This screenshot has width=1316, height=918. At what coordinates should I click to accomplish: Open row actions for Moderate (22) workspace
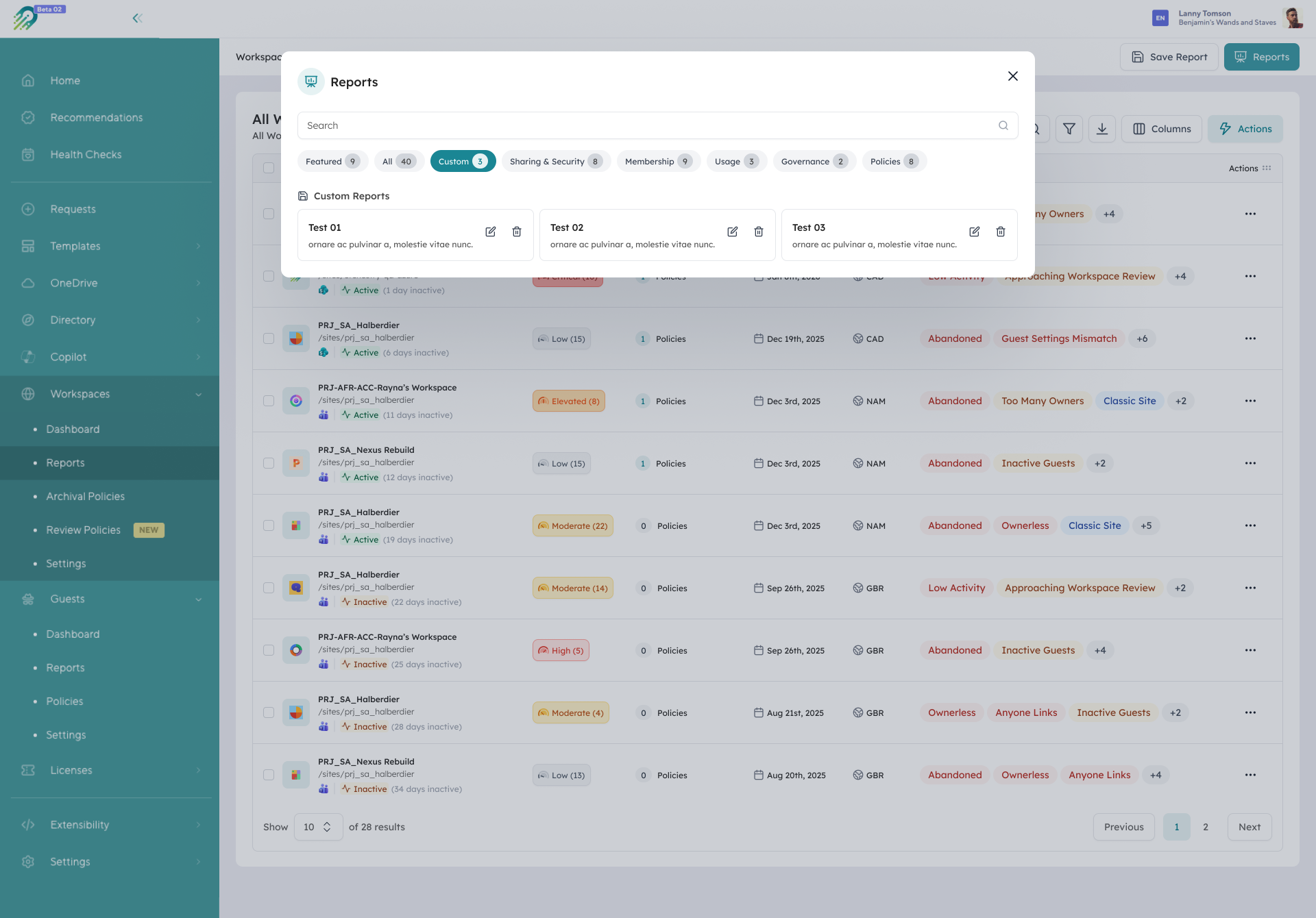pos(1251,525)
